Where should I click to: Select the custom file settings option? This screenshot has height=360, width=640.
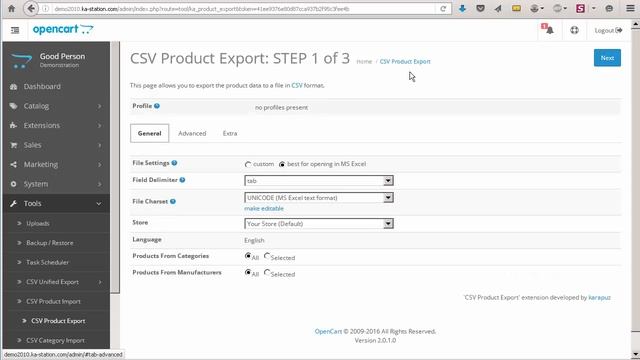click(248, 164)
